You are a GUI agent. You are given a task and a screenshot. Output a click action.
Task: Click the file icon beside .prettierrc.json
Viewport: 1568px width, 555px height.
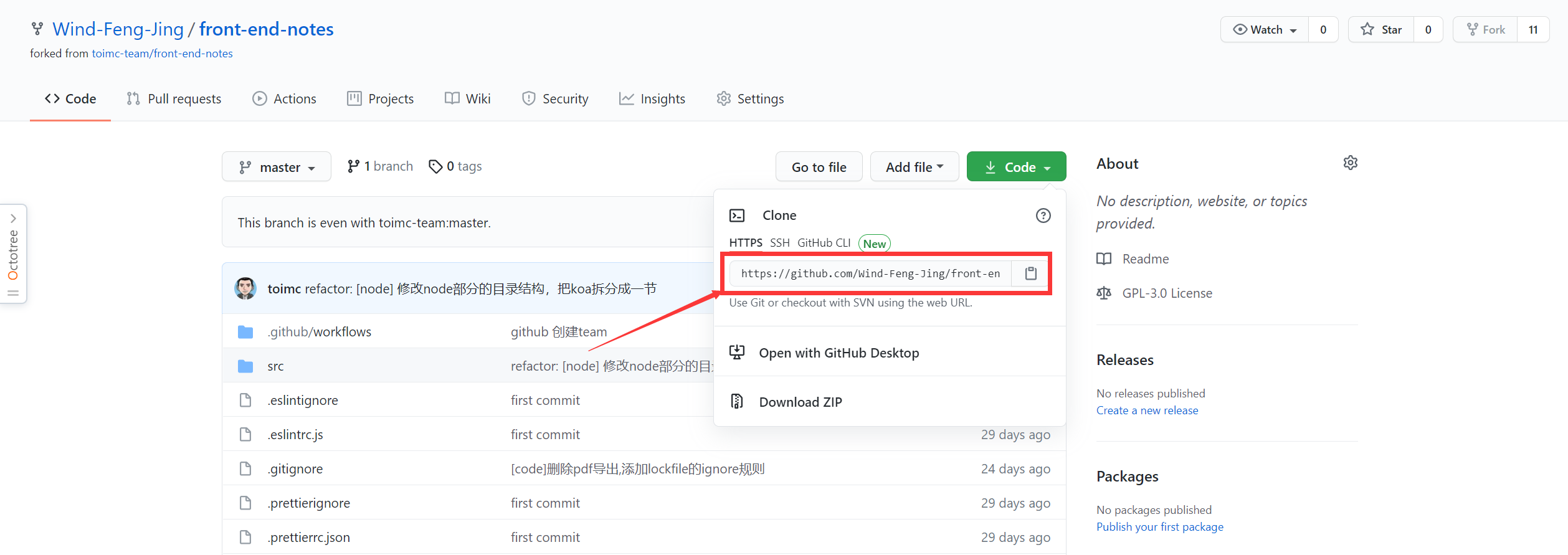pyautogui.click(x=245, y=538)
